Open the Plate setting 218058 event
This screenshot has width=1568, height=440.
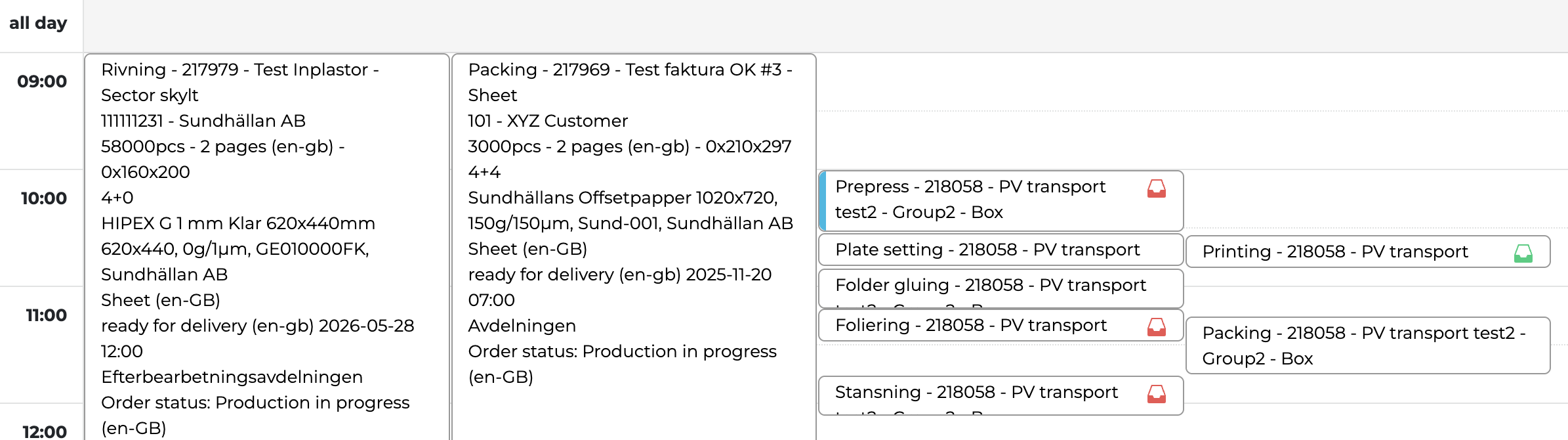click(x=987, y=250)
